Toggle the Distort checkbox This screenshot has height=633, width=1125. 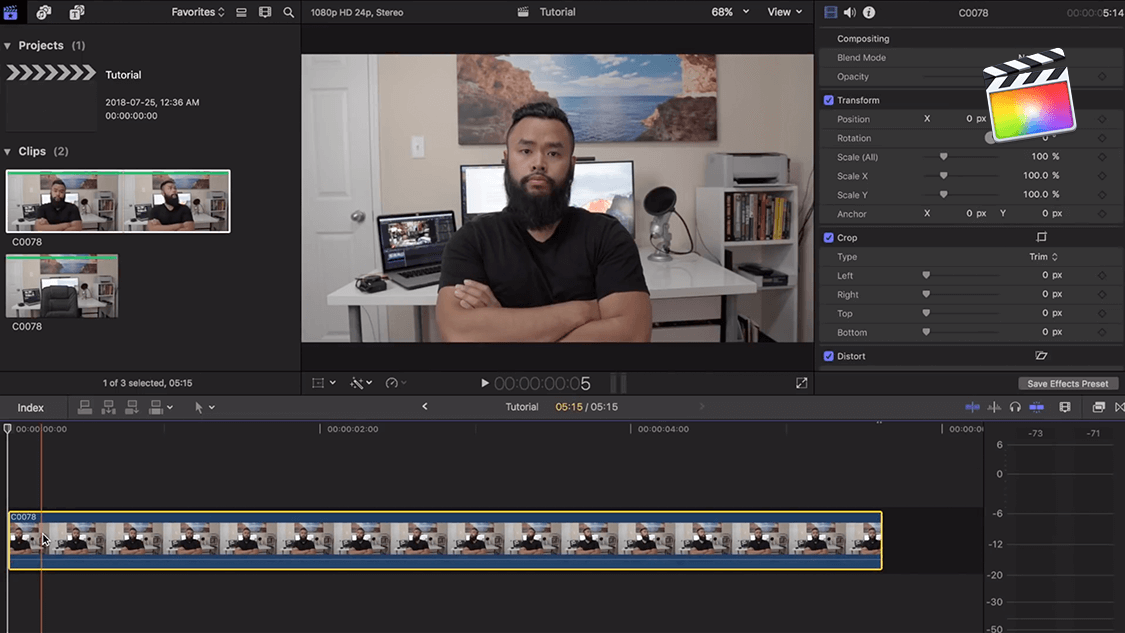click(828, 356)
